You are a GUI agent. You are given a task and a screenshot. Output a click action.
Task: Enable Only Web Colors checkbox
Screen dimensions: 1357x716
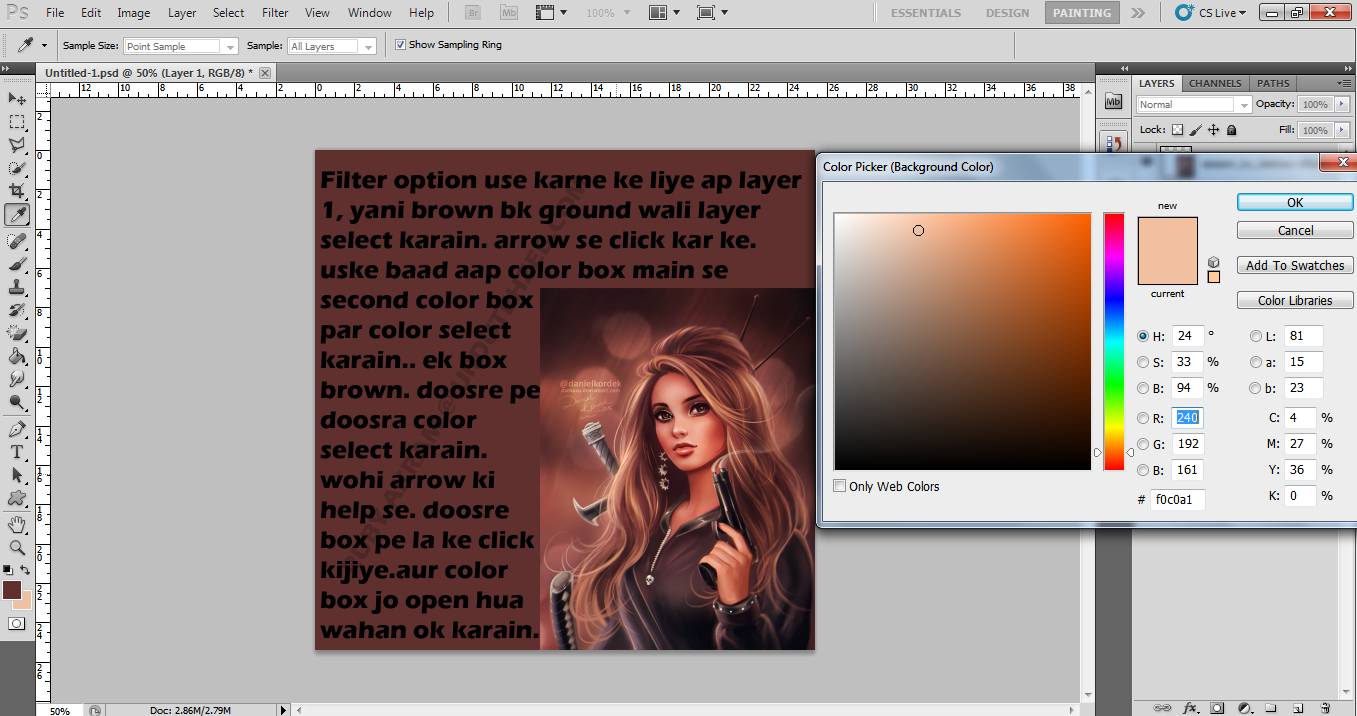(840, 486)
